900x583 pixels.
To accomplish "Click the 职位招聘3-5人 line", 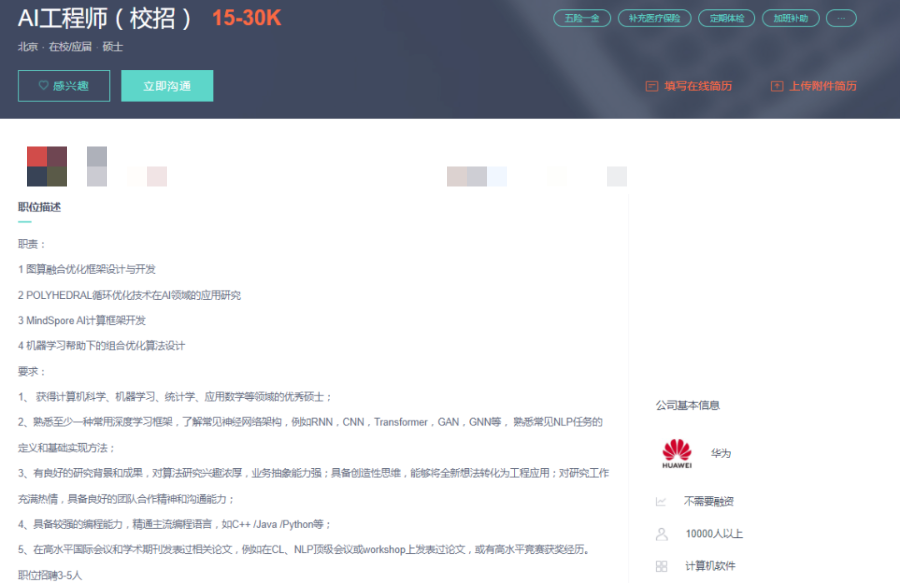I will click(50, 576).
